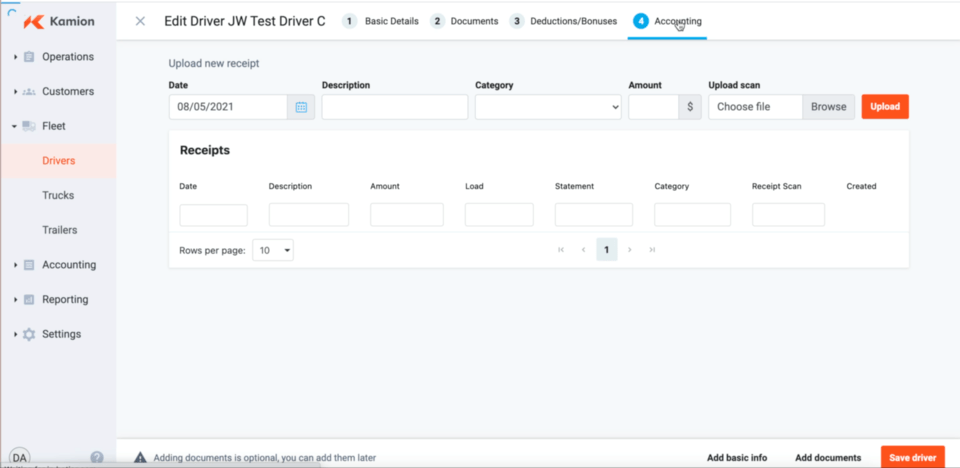Viewport: 960px width, 468px height.
Task: Click the Kamion logo icon
Action: pos(32,21)
